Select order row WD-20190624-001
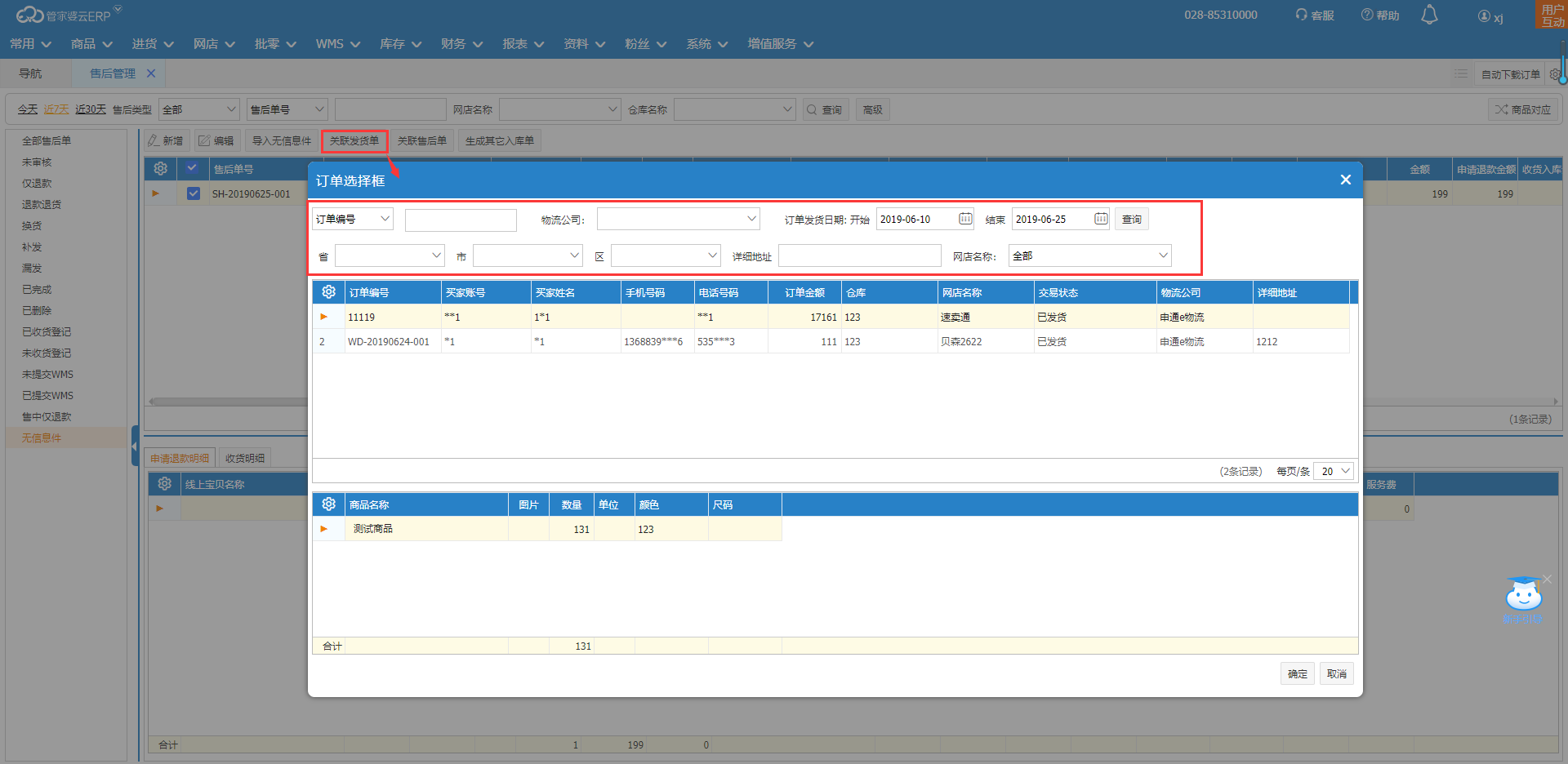Viewport: 1568px width, 764px height. (831, 341)
